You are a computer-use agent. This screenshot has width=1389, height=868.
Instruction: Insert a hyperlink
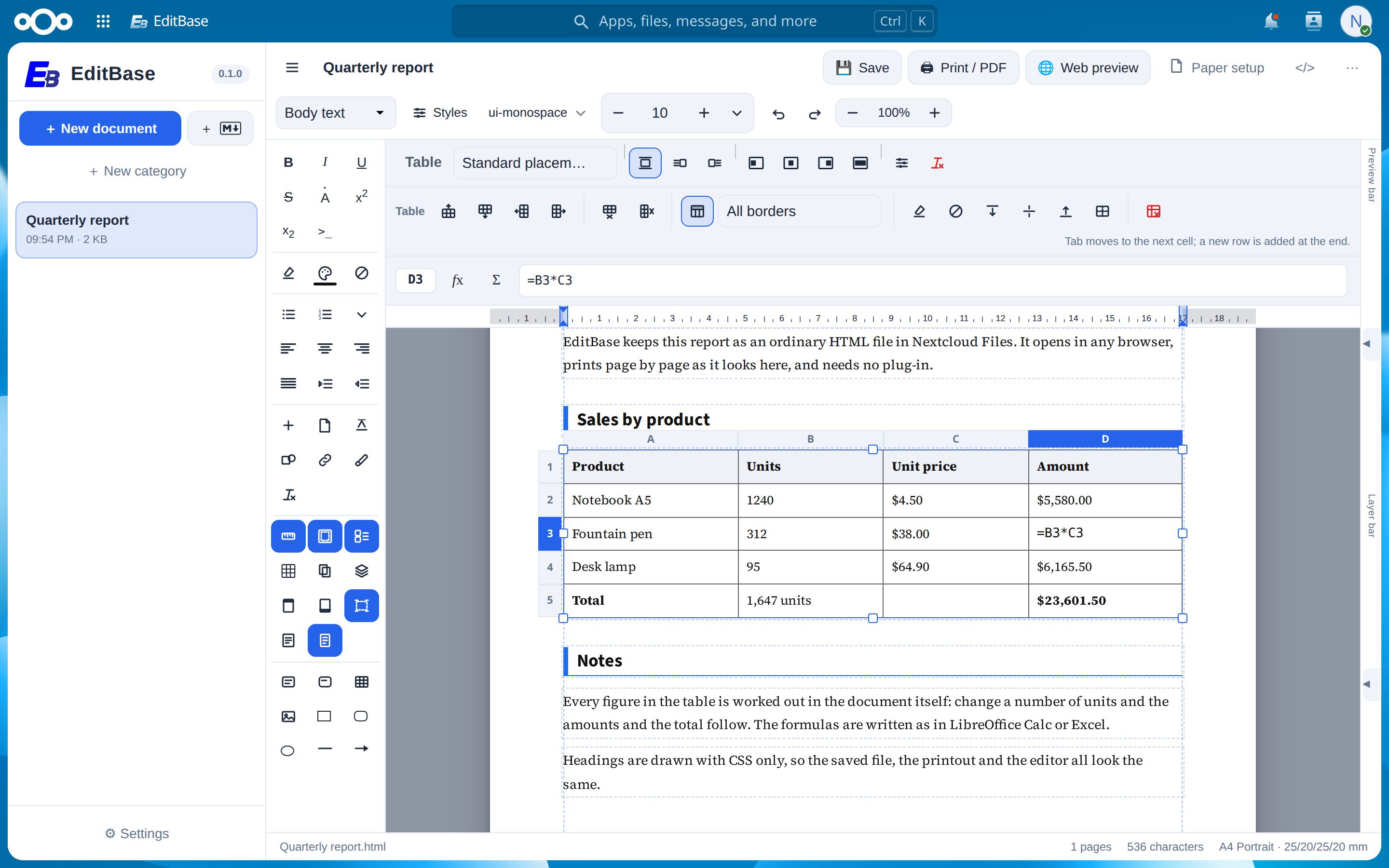[x=325, y=460]
